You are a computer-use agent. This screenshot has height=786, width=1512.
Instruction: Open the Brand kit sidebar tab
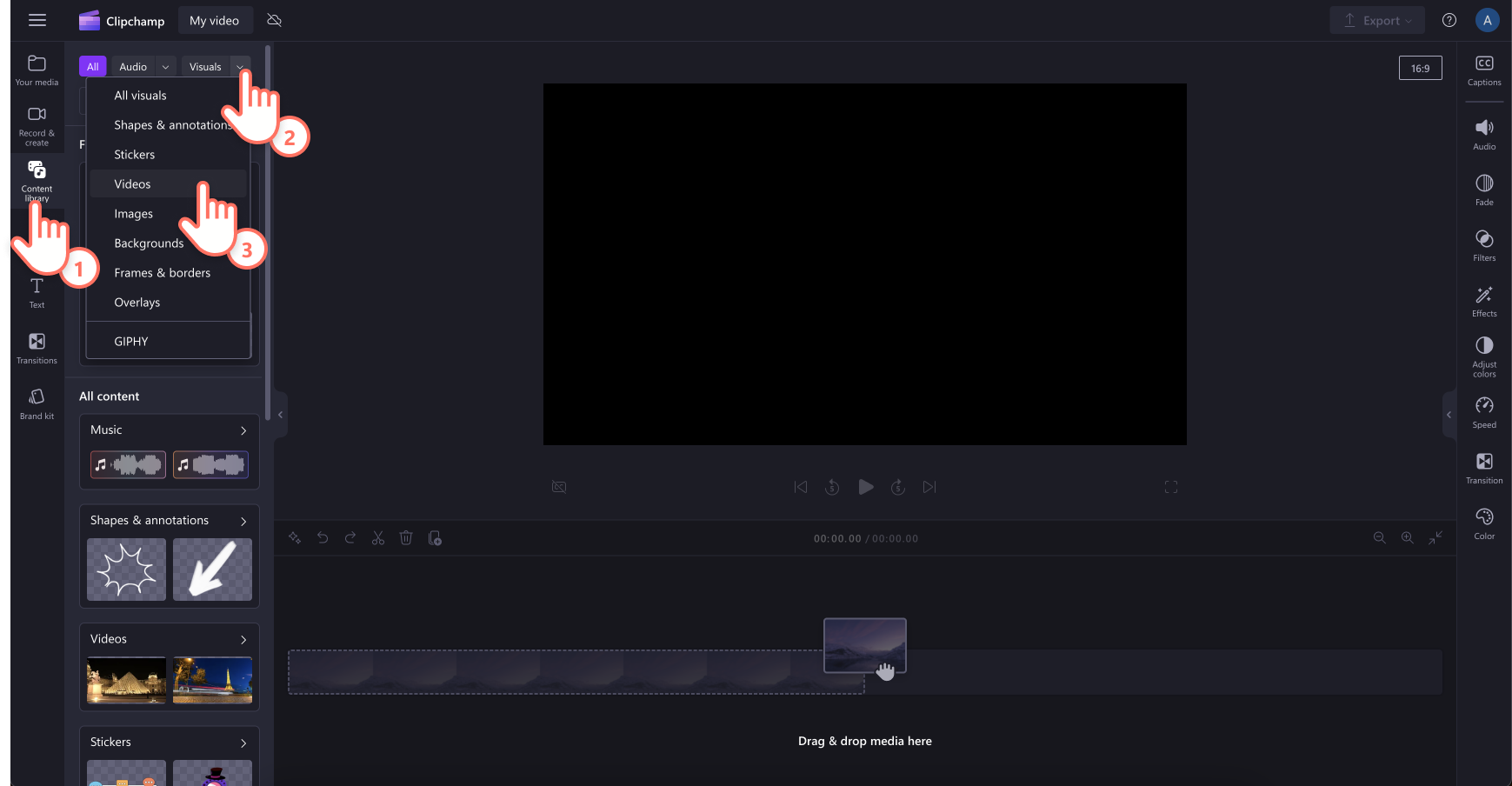coord(37,404)
